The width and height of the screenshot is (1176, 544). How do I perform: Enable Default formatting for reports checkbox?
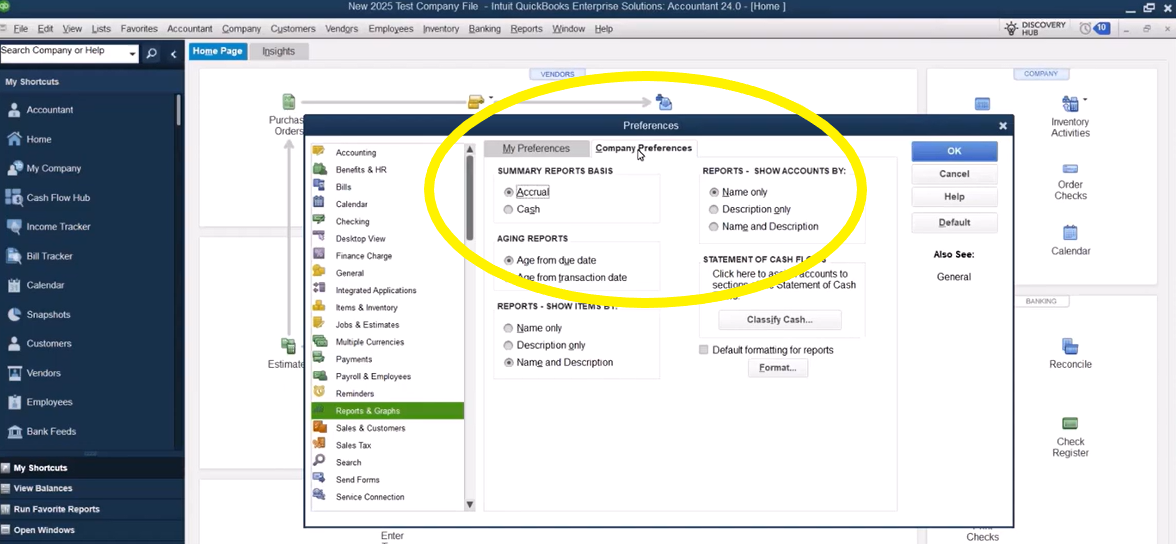pos(704,350)
